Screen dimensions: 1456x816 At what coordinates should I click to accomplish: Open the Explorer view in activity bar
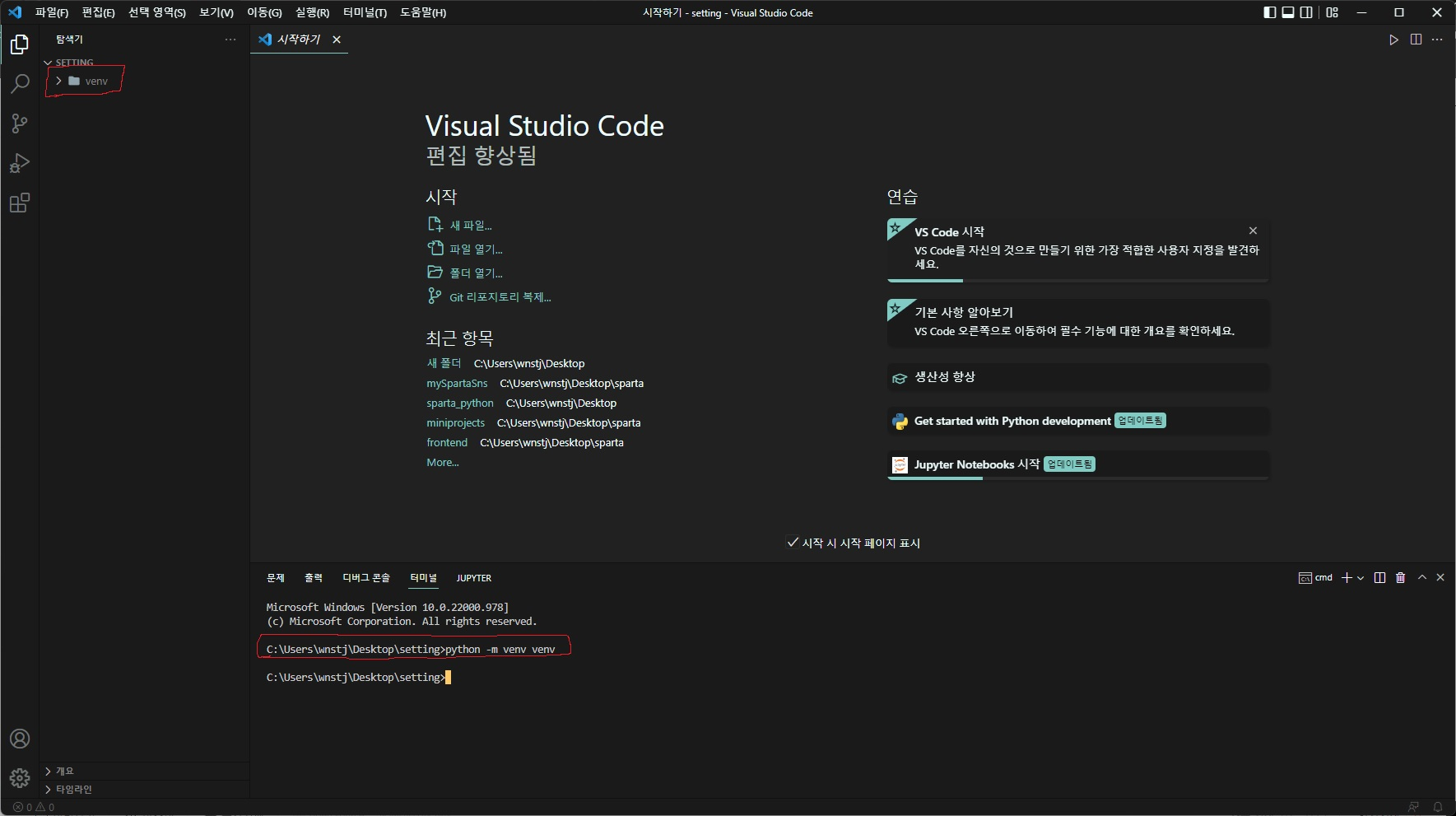click(x=20, y=44)
